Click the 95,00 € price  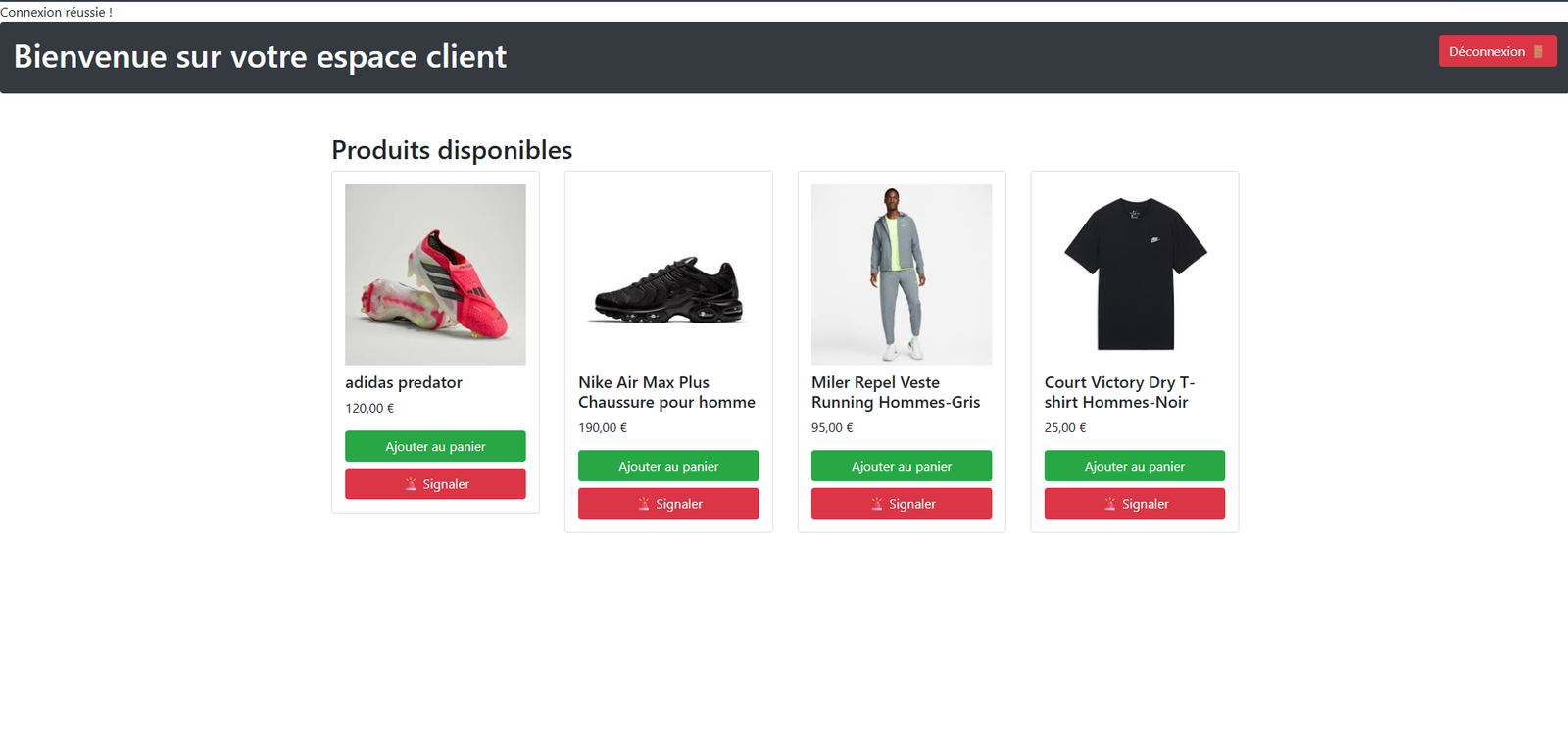[x=832, y=427]
